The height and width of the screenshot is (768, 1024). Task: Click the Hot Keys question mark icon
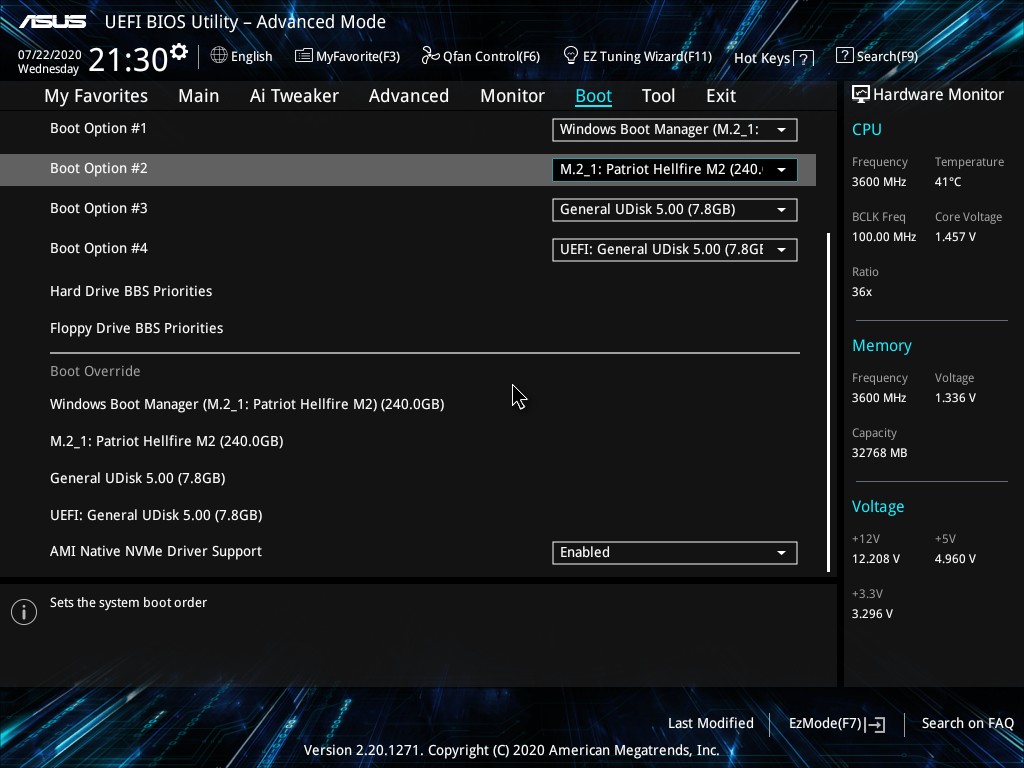coord(804,59)
